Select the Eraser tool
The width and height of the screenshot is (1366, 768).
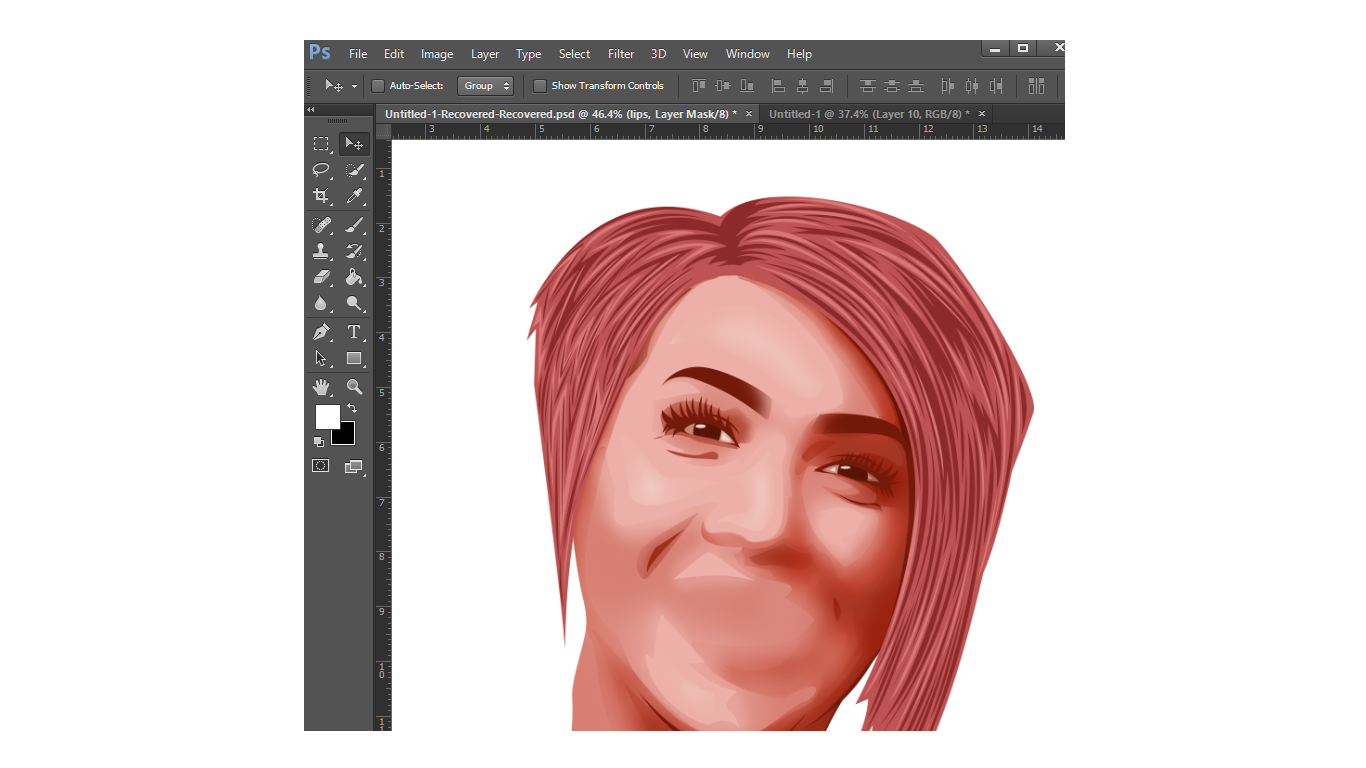click(321, 277)
